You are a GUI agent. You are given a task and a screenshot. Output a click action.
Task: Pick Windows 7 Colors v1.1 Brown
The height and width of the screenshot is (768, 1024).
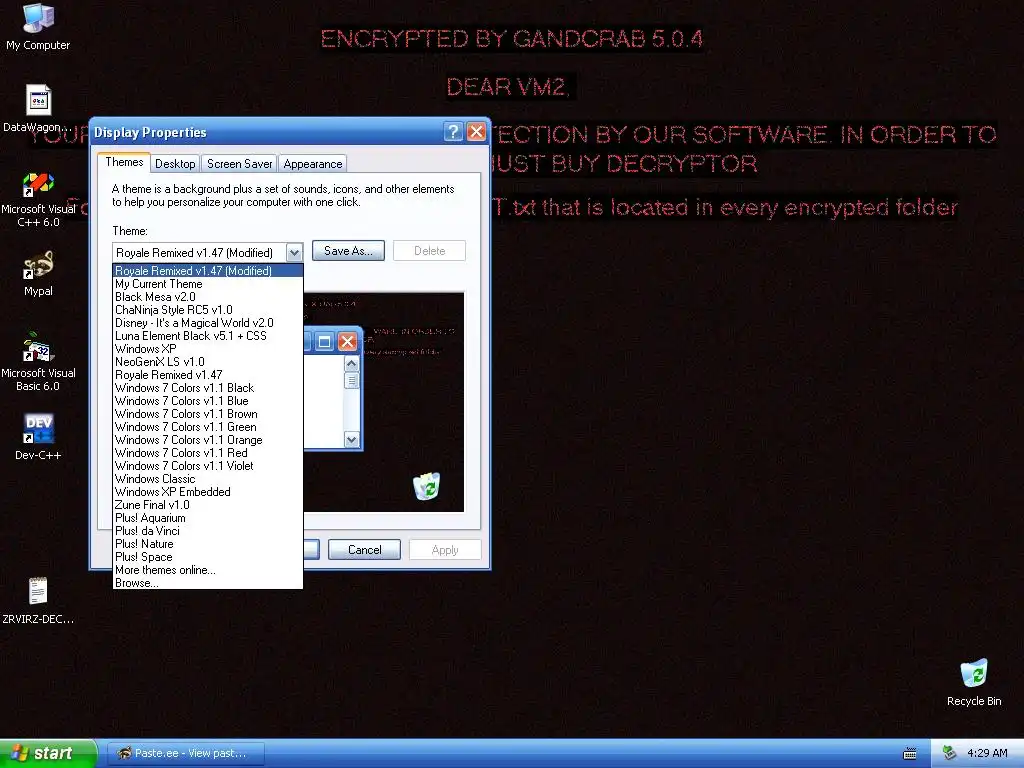pos(208,414)
